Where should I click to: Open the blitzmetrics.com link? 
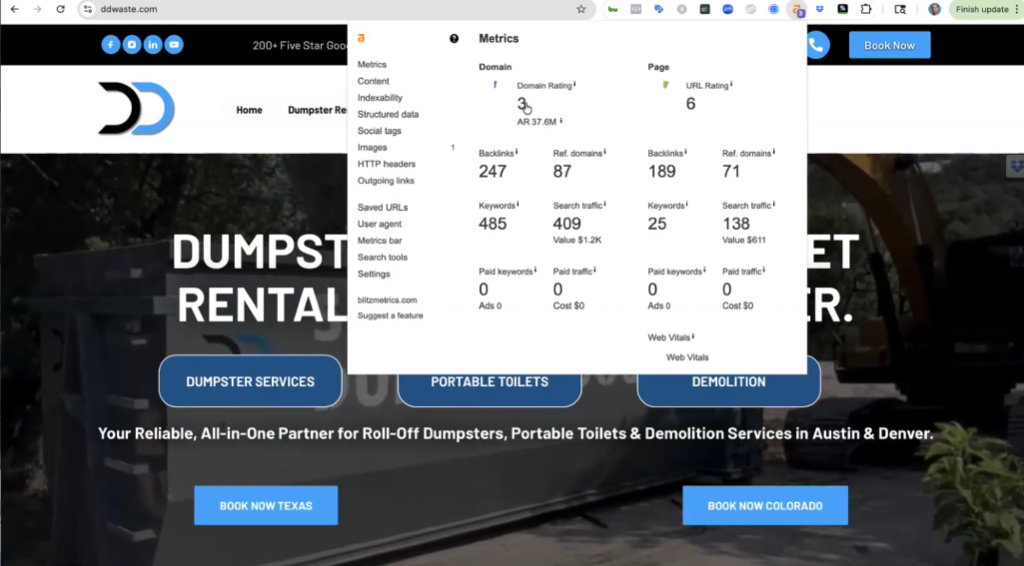(x=387, y=300)
